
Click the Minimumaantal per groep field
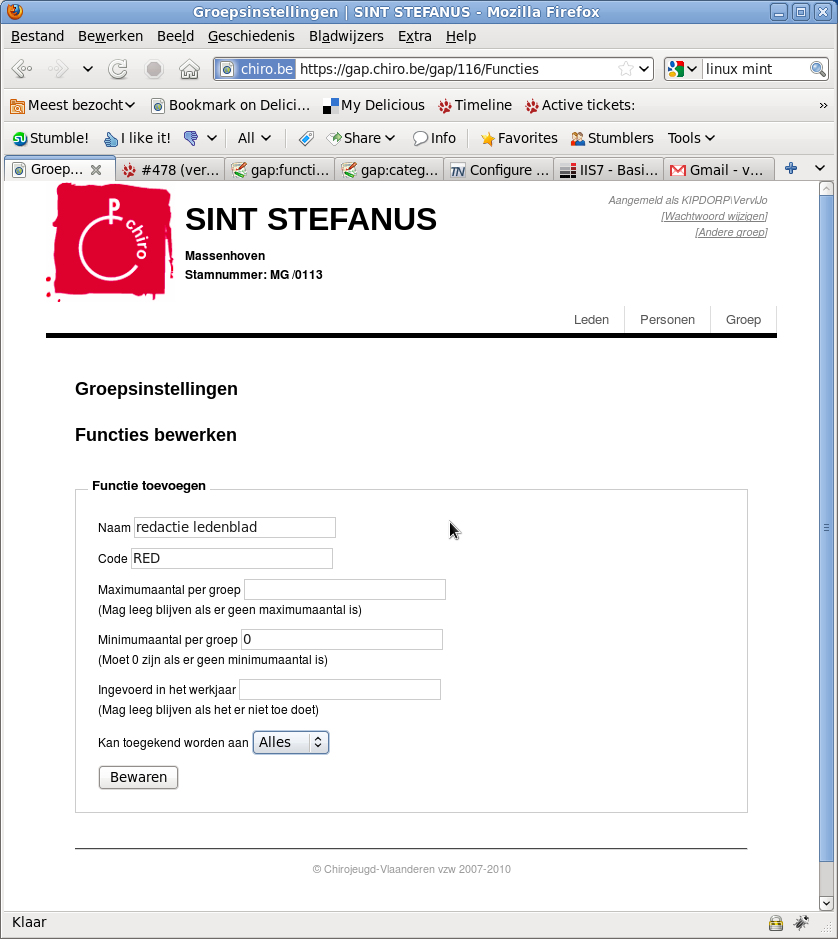click(342, 640)
